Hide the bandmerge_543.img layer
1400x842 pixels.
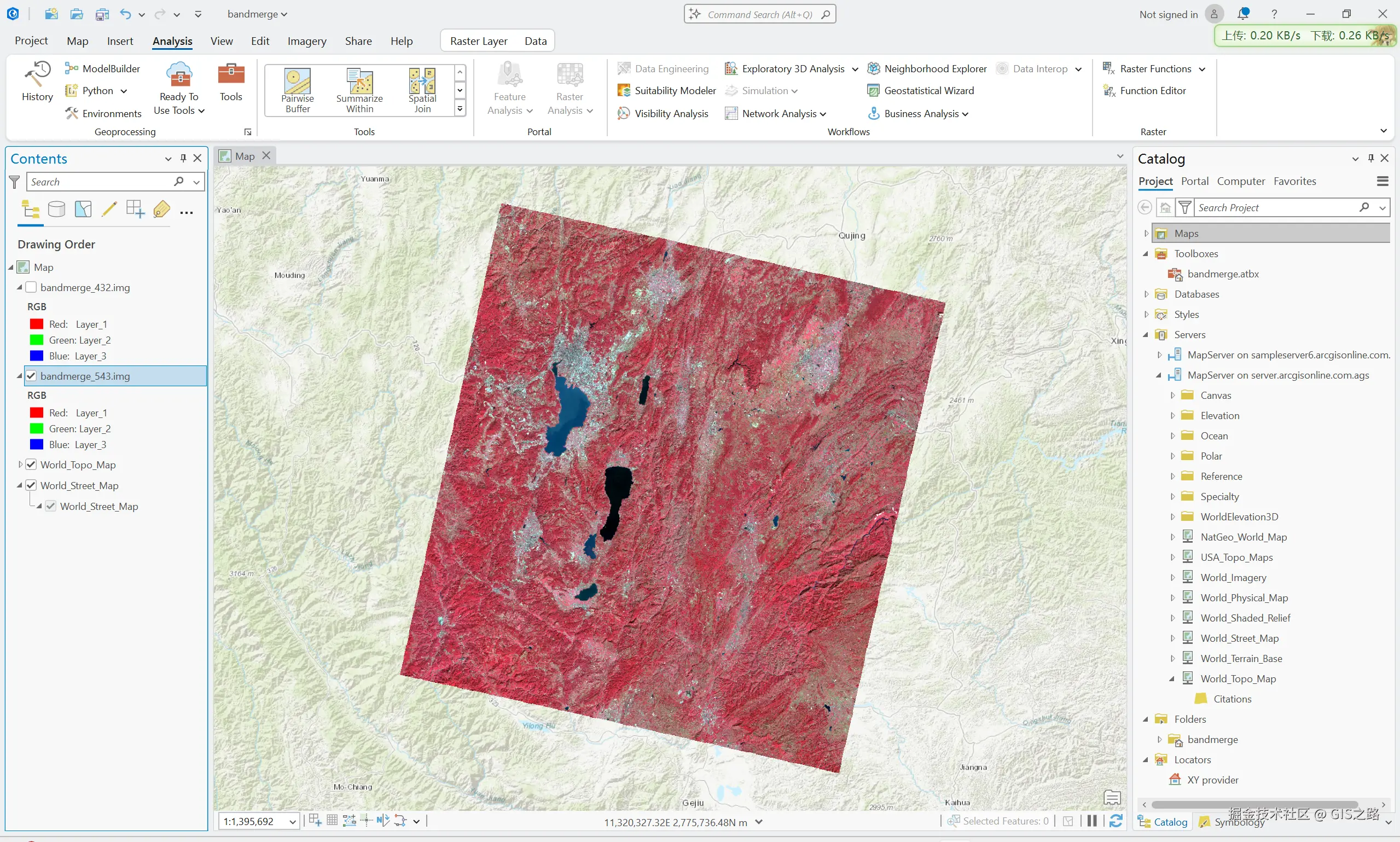(31, 376)
